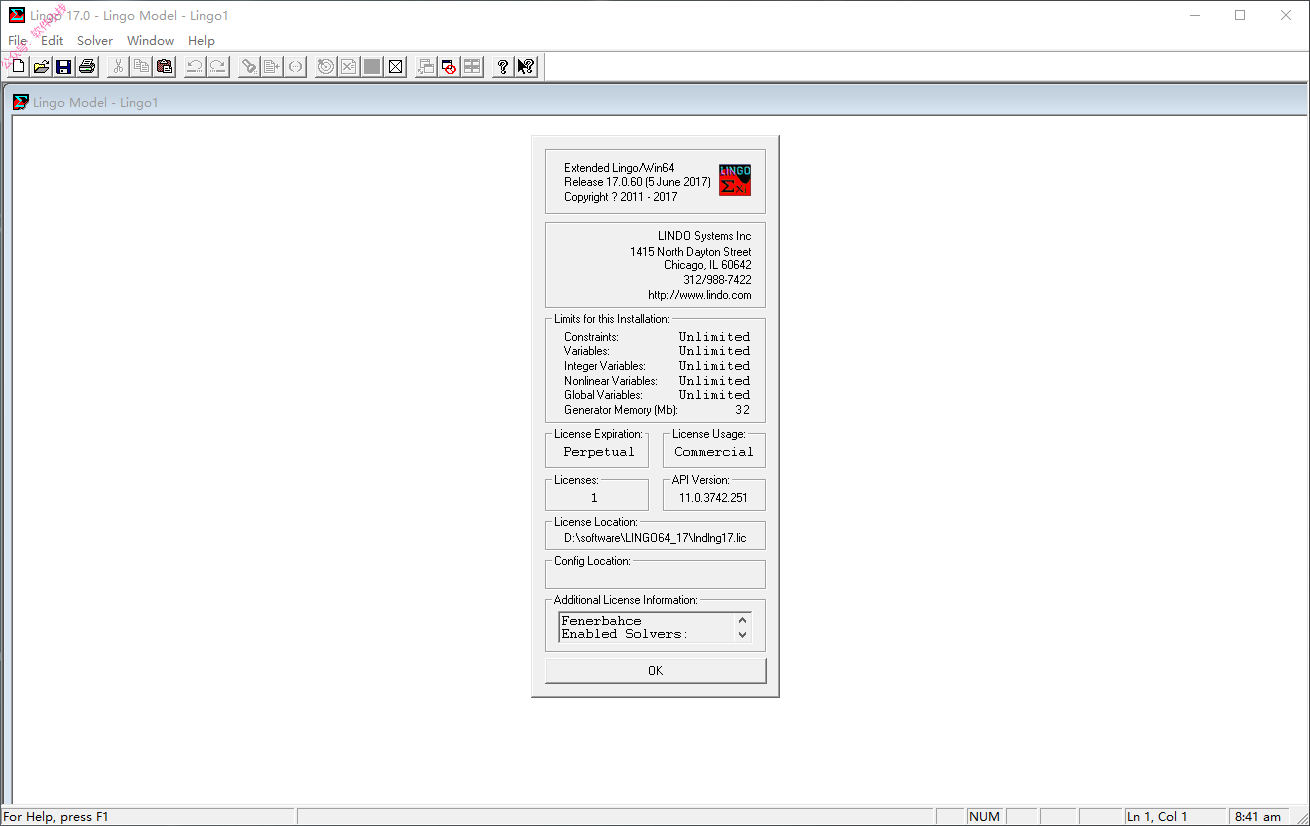Undo the last action in the toolbar

tap(194, 67)
